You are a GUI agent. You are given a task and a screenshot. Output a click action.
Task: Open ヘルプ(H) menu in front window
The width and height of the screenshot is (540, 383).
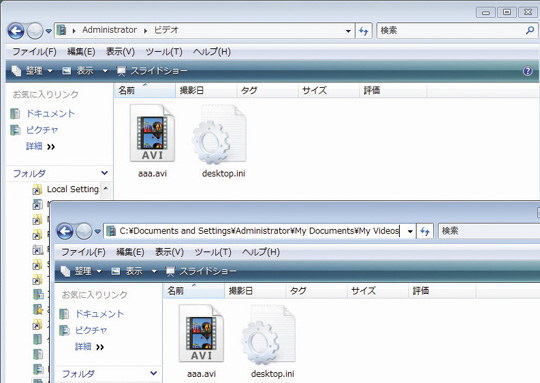pos(261,252)
